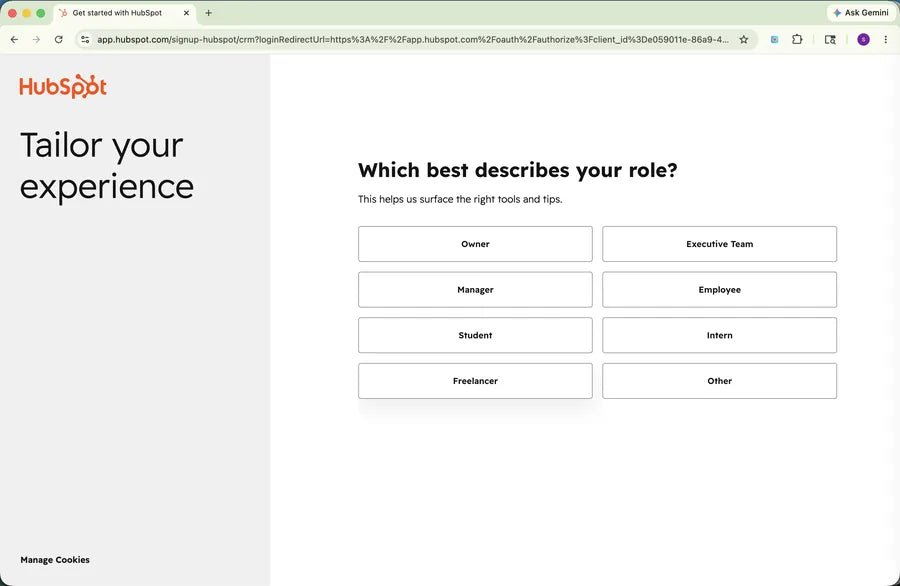This screenshot has width=900, height=586.
Task: Open the Extensions puzzle icon
Action: pos(797,40)
